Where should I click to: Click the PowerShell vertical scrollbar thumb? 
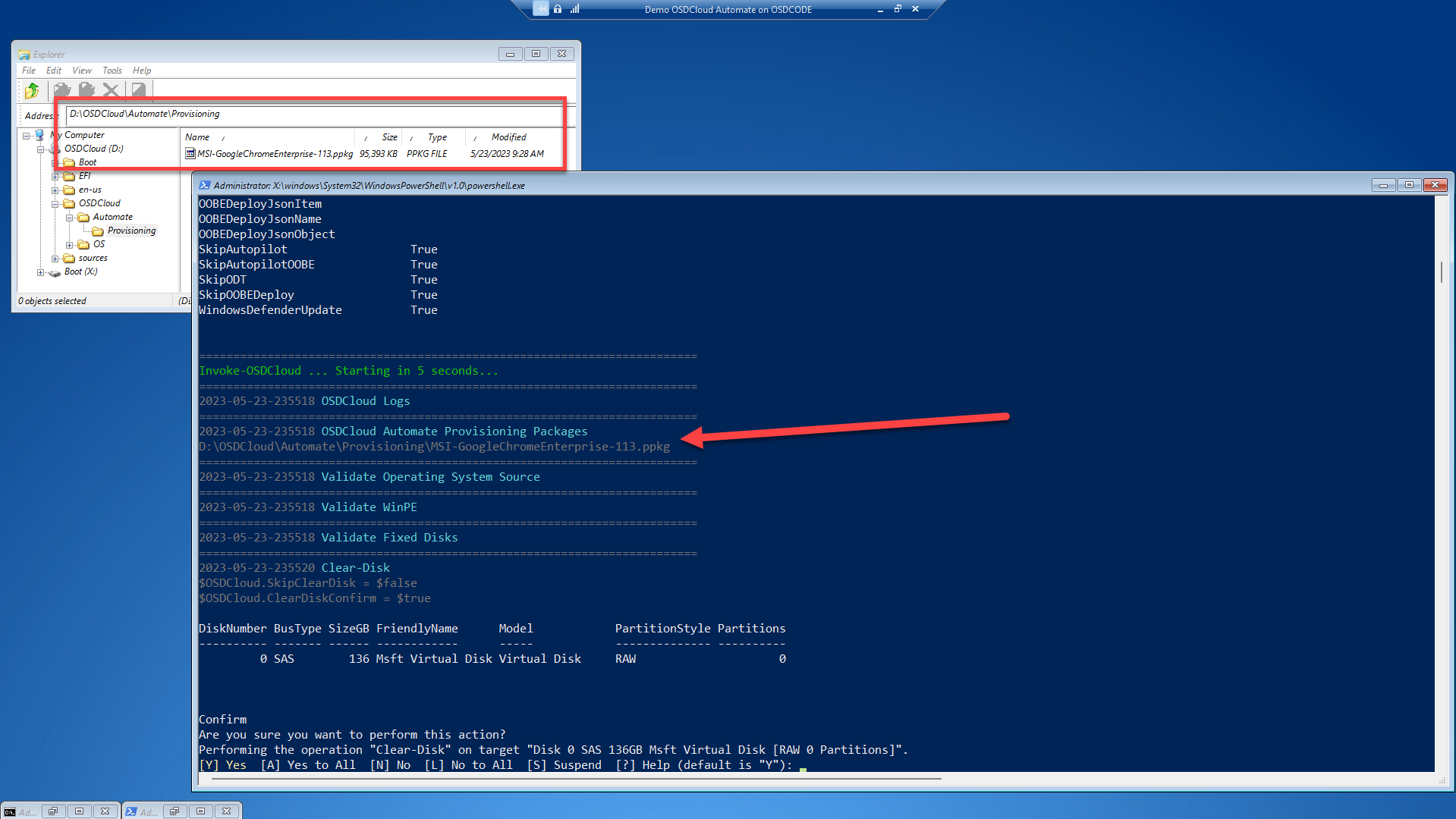point(1441,271)
